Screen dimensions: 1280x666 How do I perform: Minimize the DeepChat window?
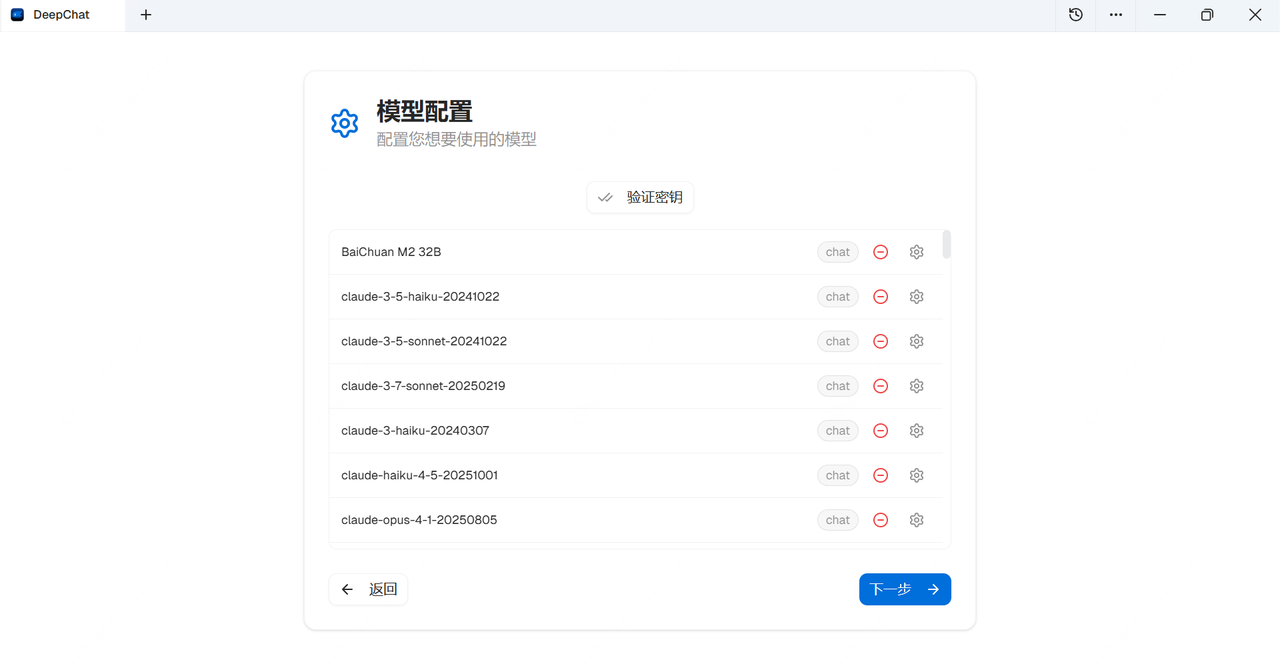pos(1160,15)
